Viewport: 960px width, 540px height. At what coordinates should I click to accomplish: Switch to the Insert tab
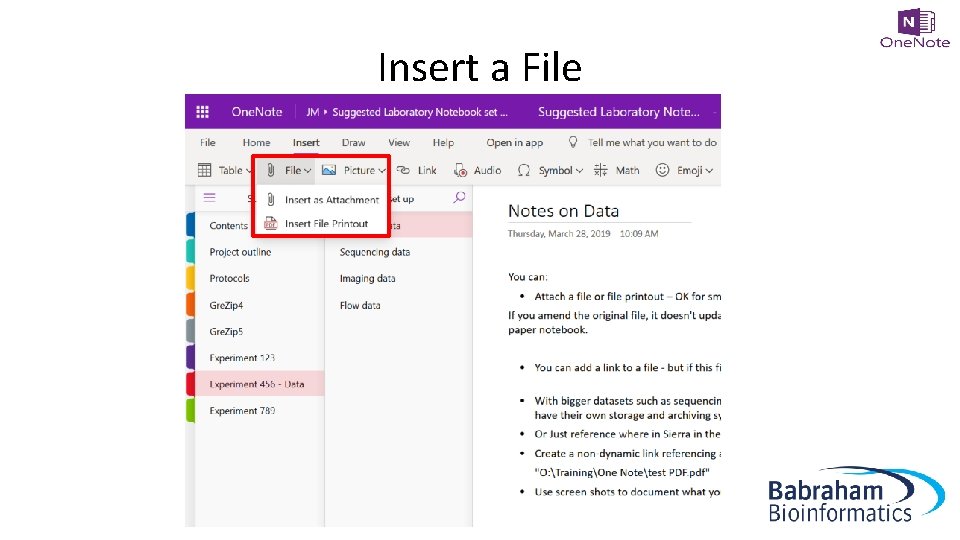[x=306, y=143]
